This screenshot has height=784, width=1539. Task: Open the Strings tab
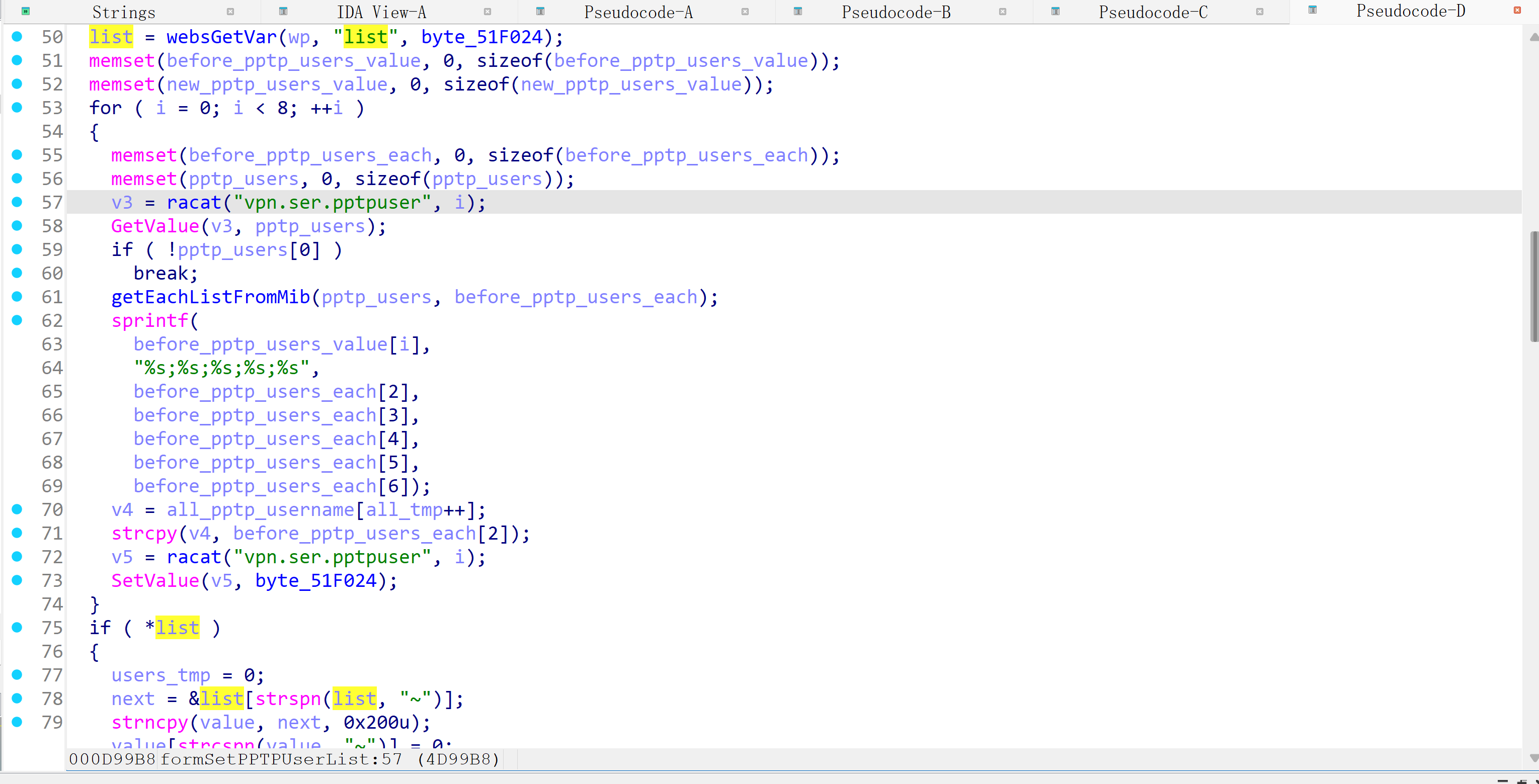coord(124,12)
